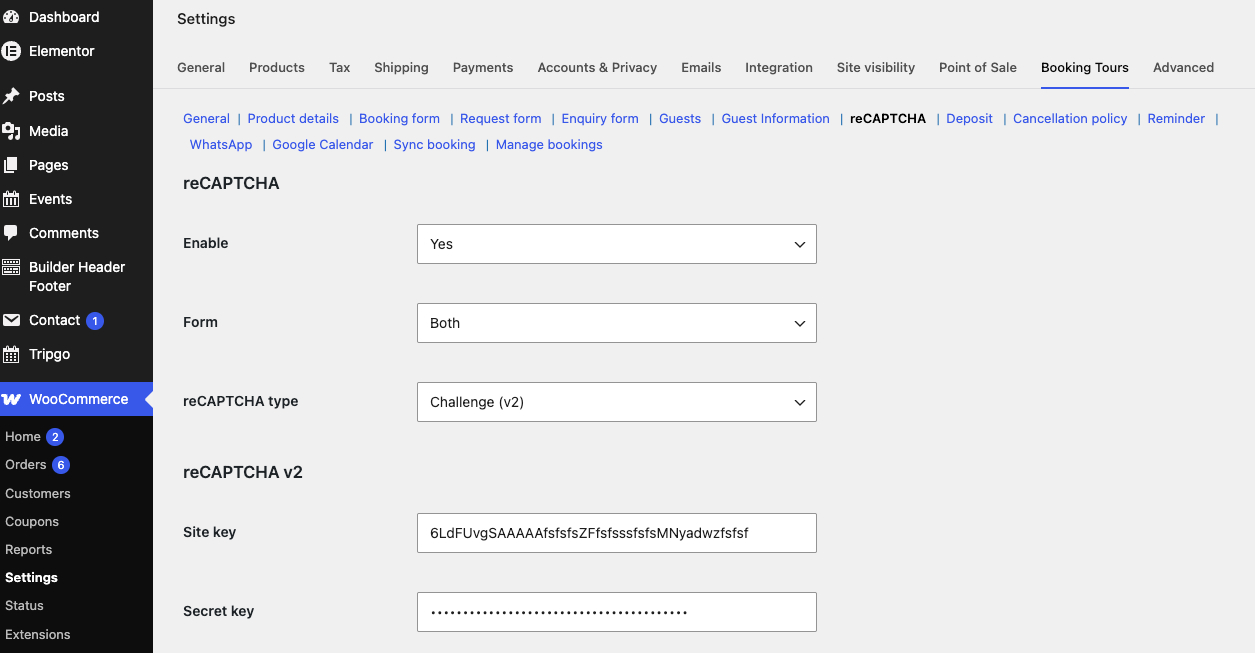Open the Tax settings tab
This screenshot has width=1255, height=653.
pyautogui.click(x=340, y=67)
